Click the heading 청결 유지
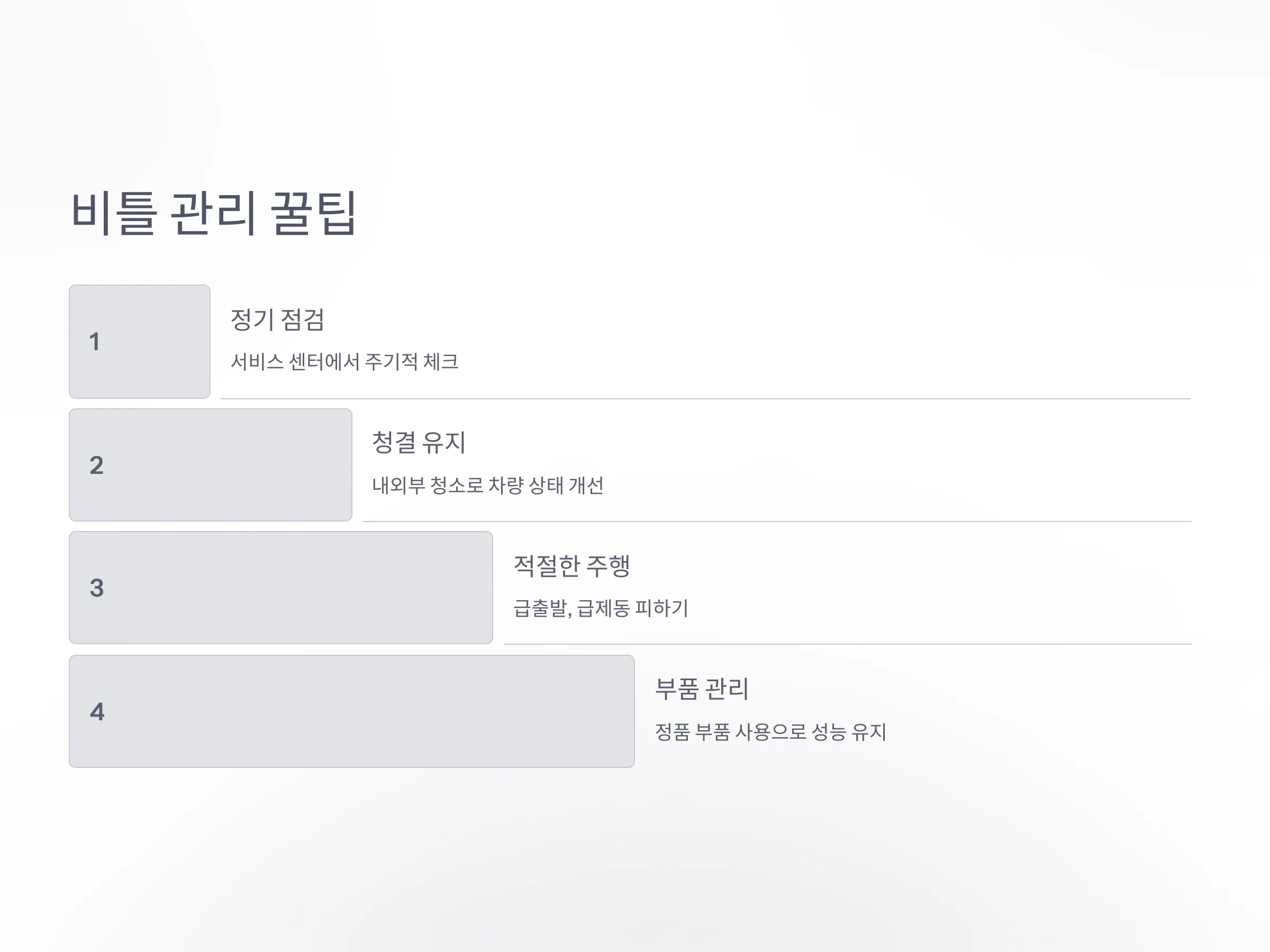 pos(419,443)
